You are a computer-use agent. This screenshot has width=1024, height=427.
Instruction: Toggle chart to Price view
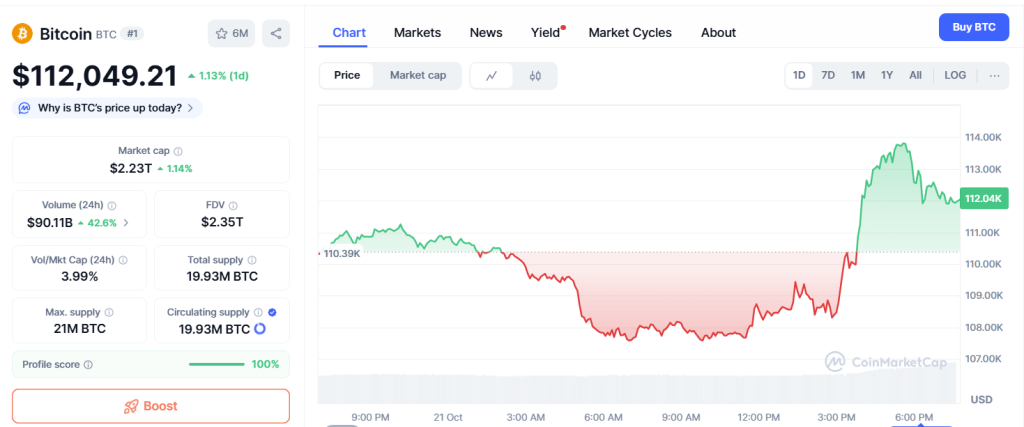[x=347, y=75]
